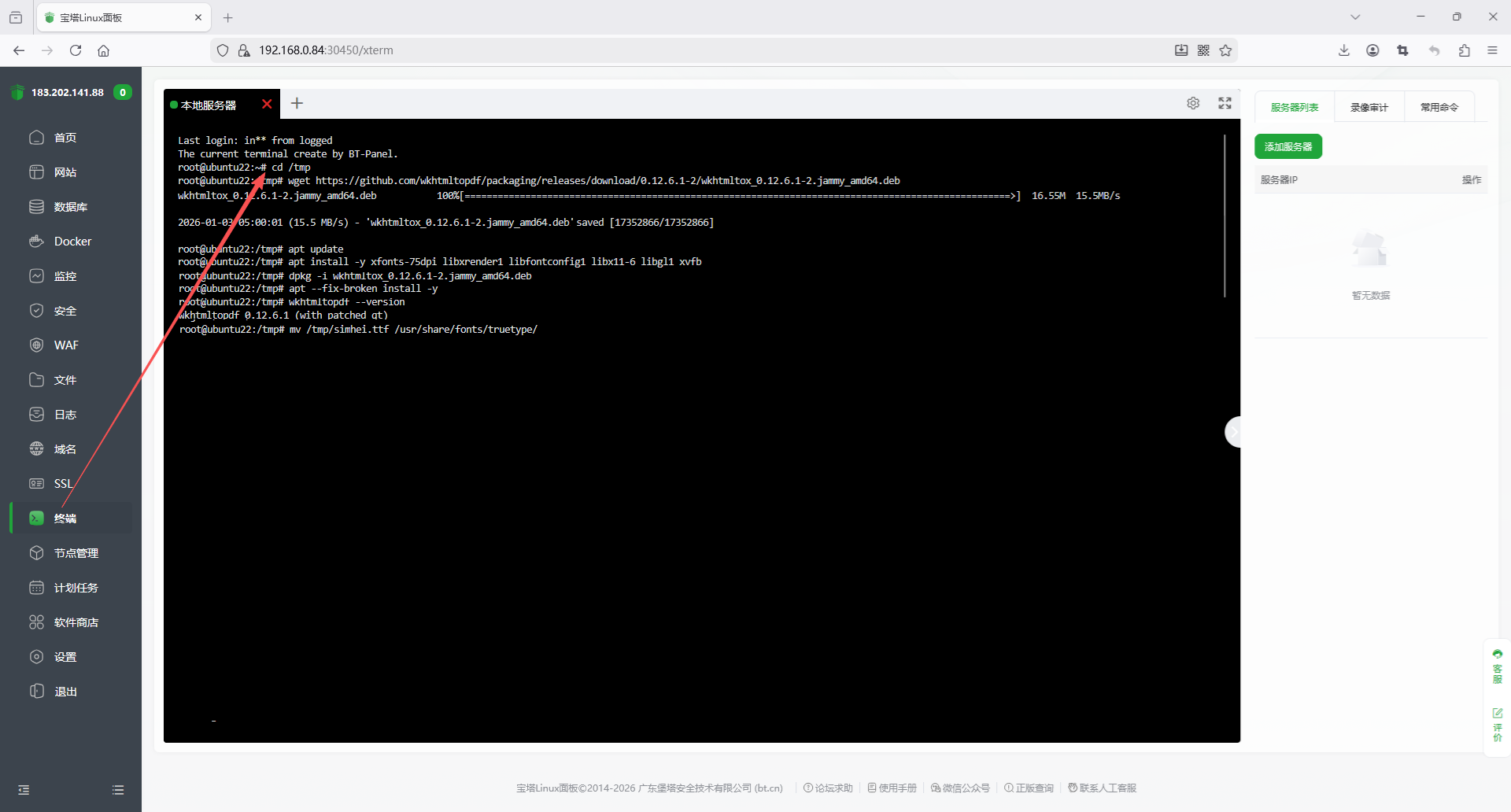Add a new terminal tab
The width and height of the screenshot is (1511, 812).
pyautogui.click(x=297, y=103)
